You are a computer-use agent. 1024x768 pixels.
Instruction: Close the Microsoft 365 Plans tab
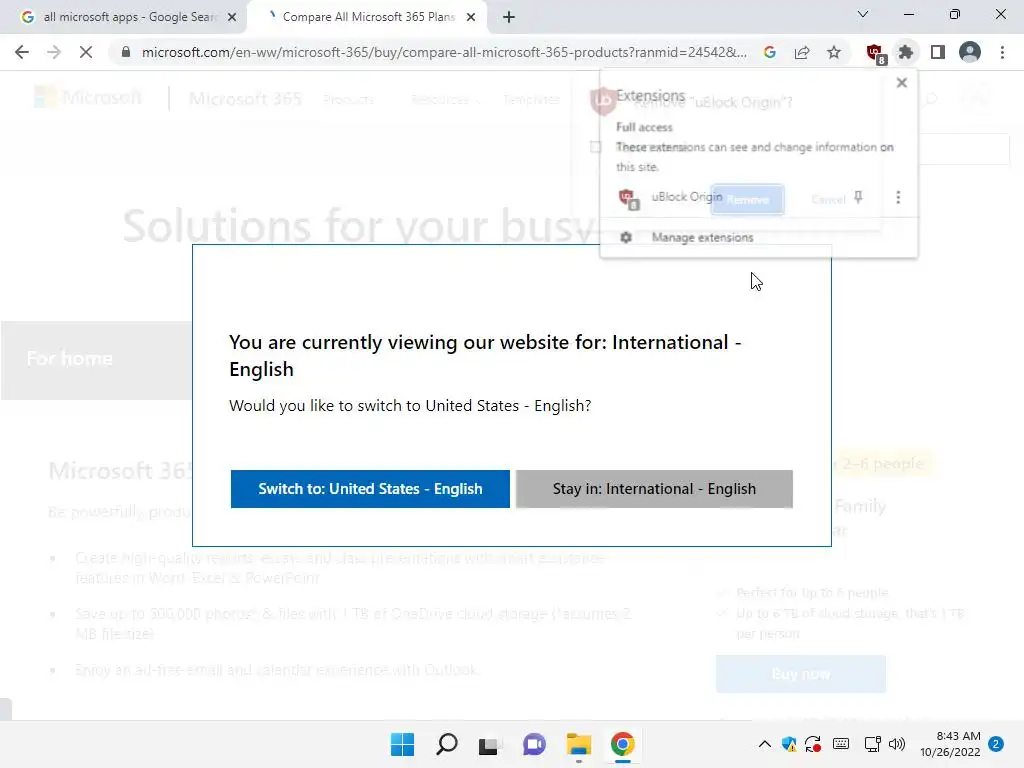[471, 17]
